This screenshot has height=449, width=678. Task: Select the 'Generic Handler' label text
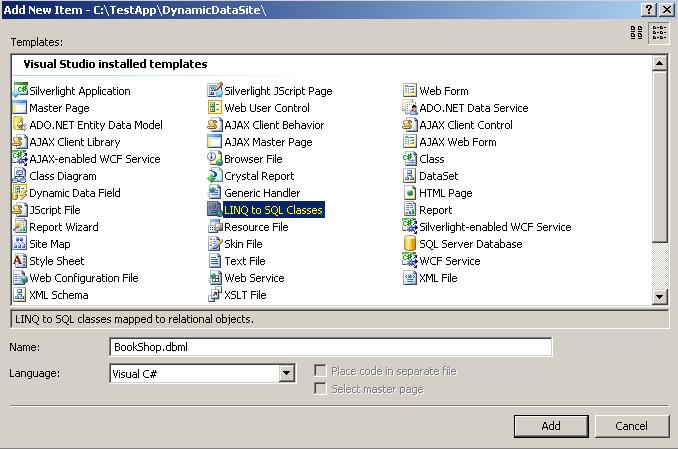[x=262, y=193]
